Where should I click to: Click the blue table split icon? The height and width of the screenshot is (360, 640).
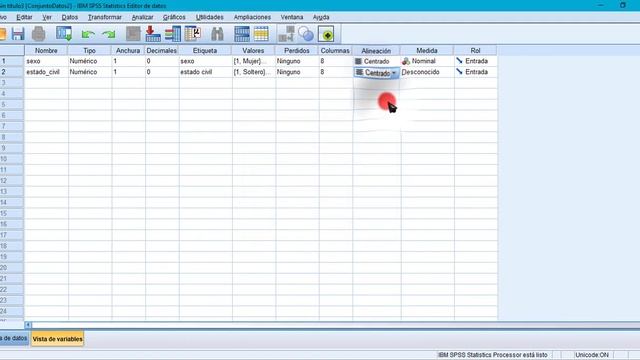242,34
